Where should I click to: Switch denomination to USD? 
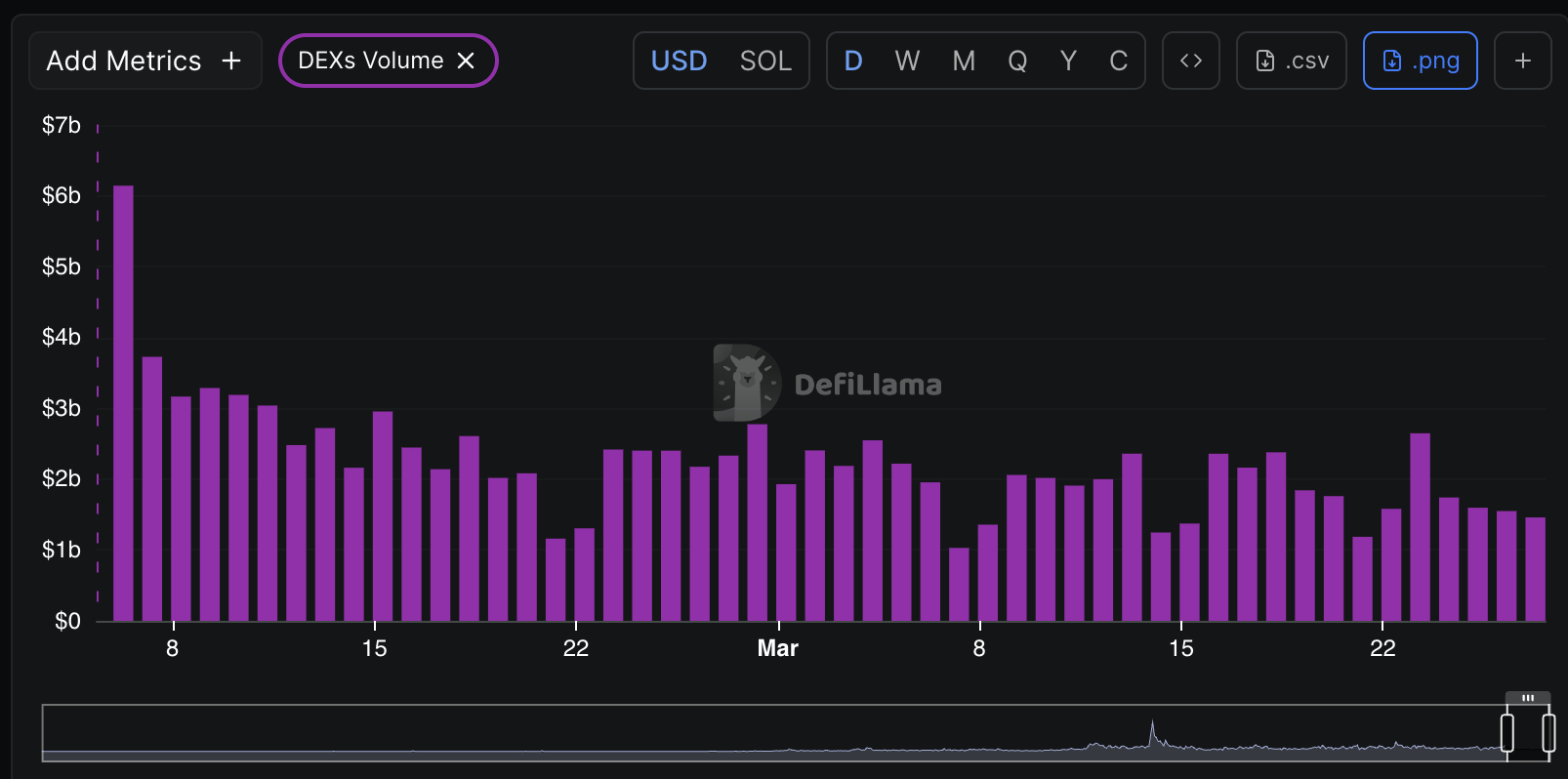coord(679,61)
